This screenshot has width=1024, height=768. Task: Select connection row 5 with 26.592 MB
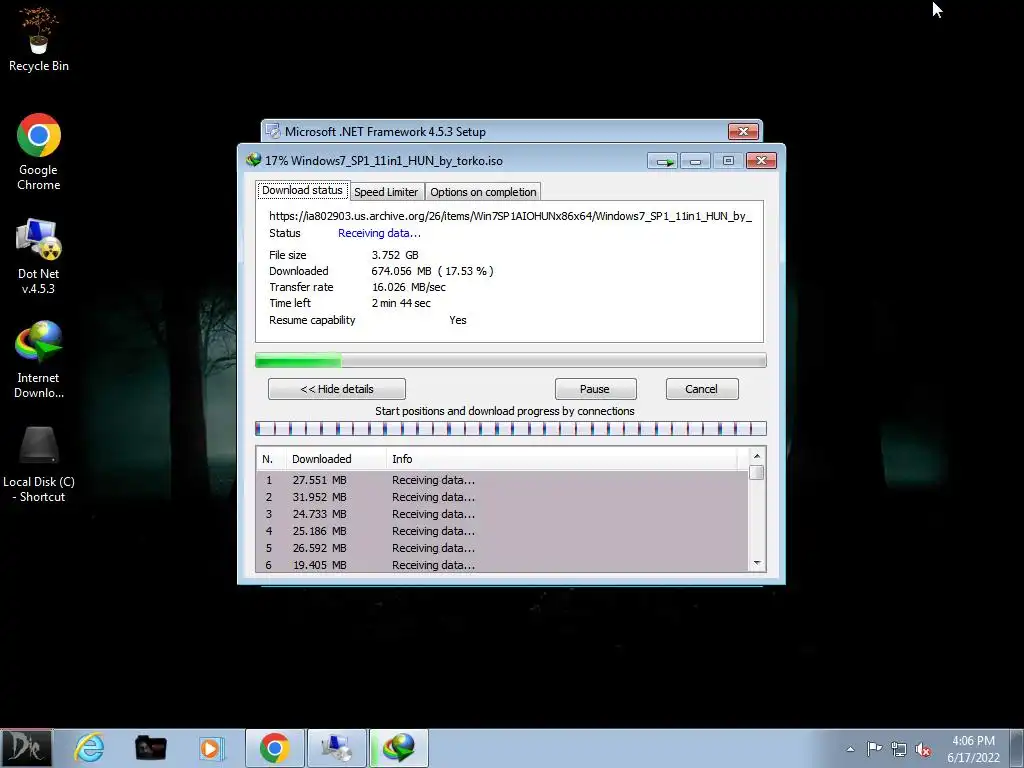click(502, 548)
